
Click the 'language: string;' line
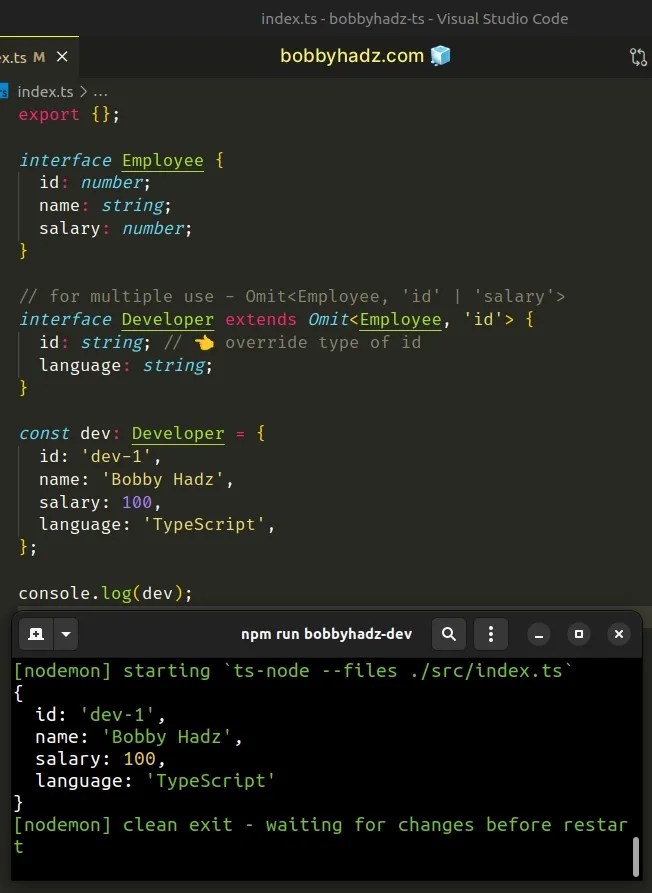(126, 365)
